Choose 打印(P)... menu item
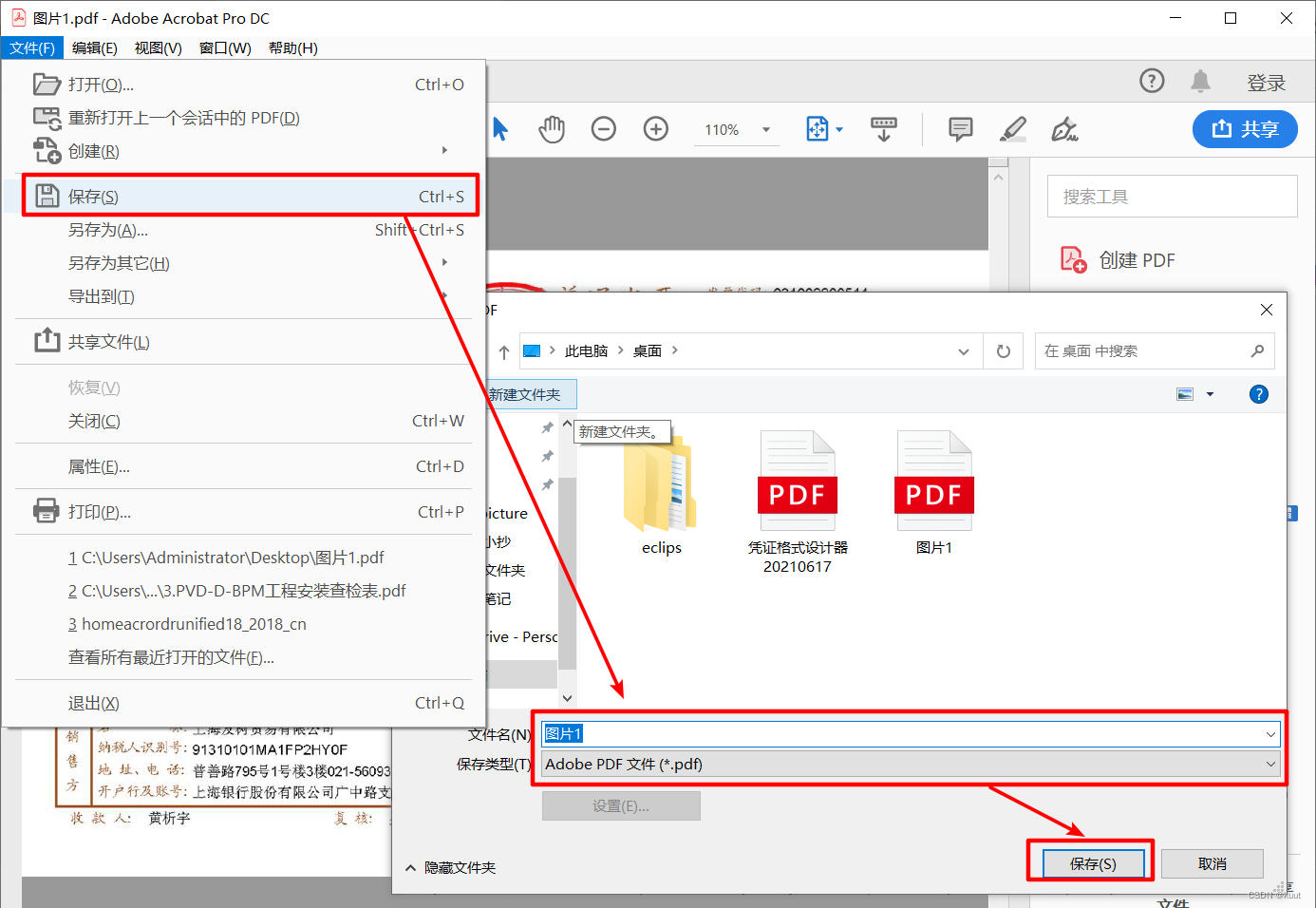Screen dimensions: 1316x908 click(x=244, y=511)
